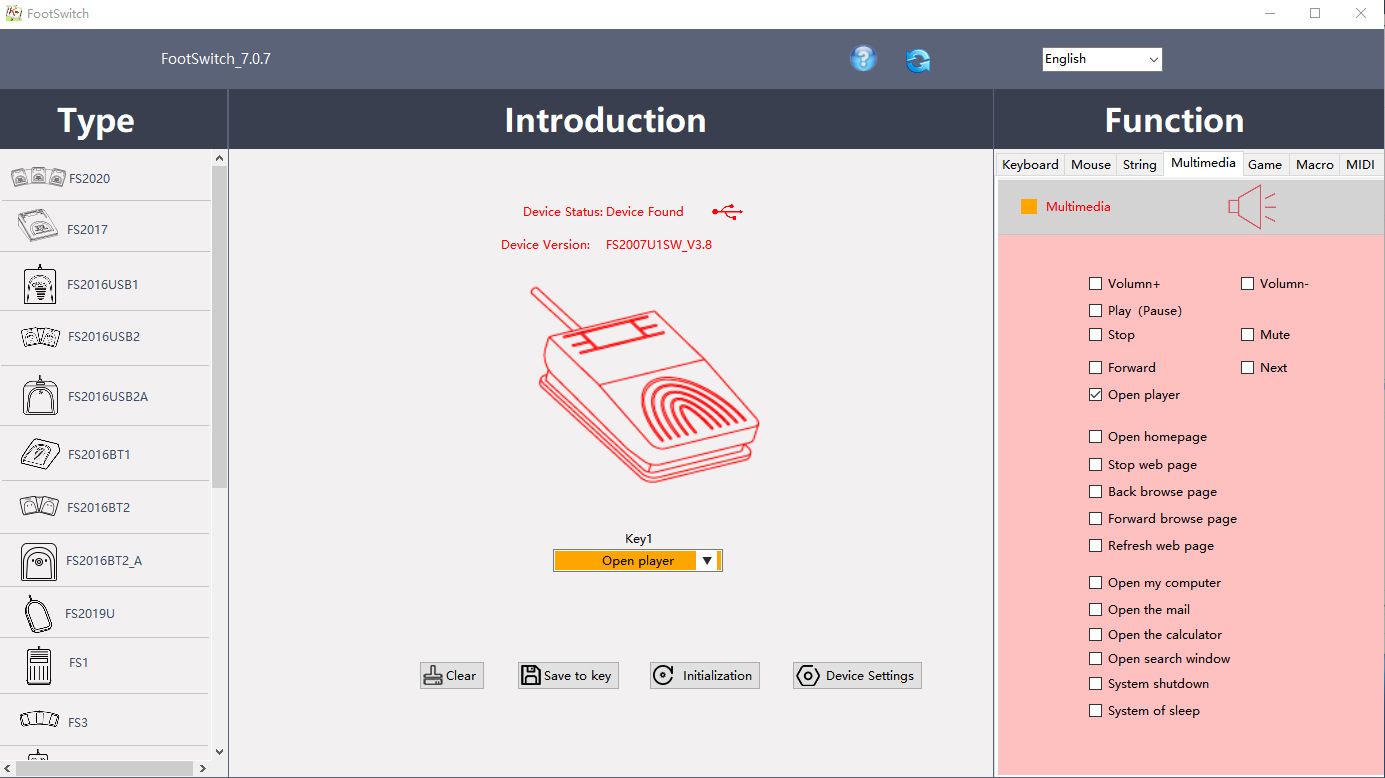This screenshot has height=778, width=1385.
Task: Click the Type list scroll down arrow
Action: (220, 752)
